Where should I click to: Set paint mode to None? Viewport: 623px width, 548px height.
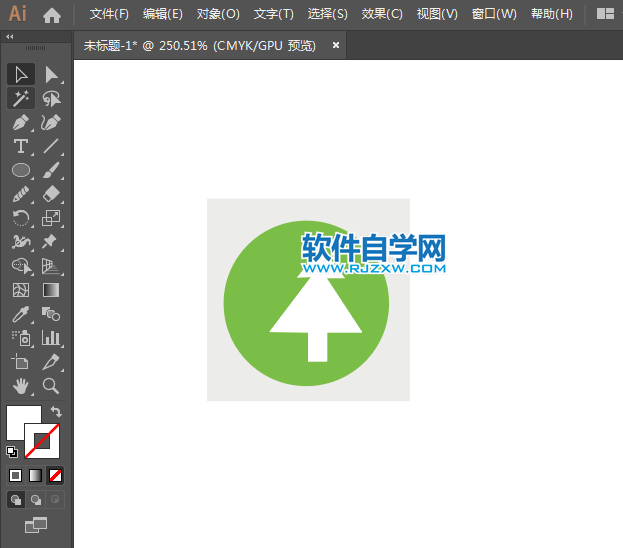coord(55,475)
